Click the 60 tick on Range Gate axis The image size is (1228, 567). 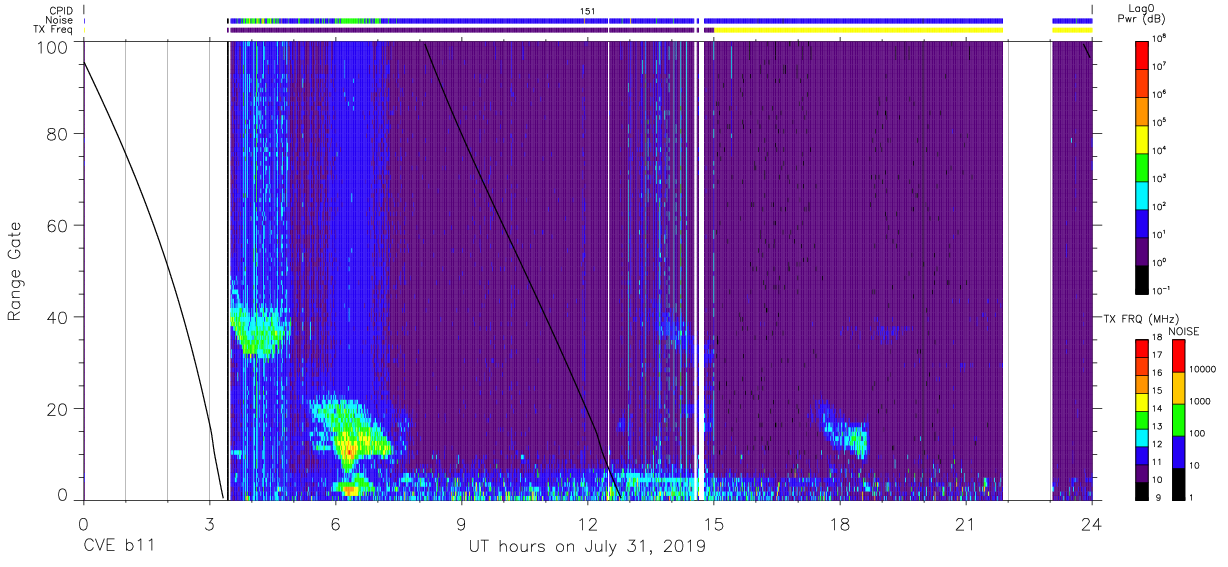click(x=56, y=226)
